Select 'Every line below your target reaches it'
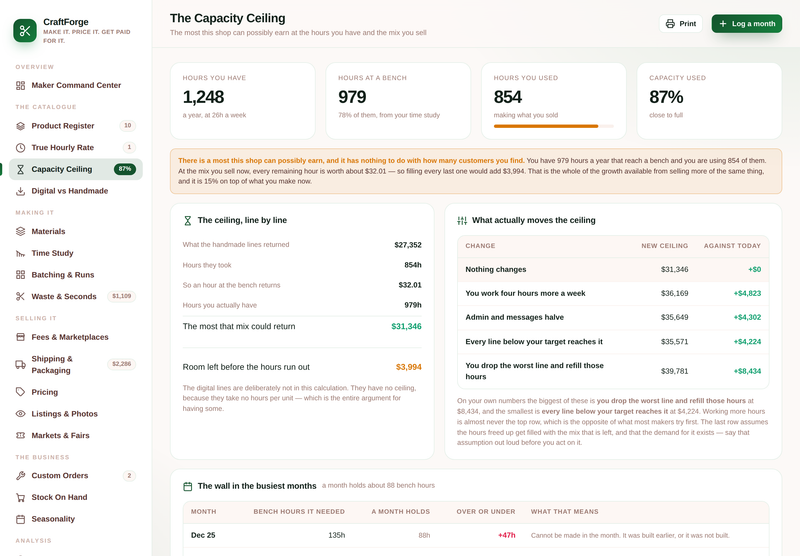The height and width of the screenshot is (556, 800). coord(613,342)
